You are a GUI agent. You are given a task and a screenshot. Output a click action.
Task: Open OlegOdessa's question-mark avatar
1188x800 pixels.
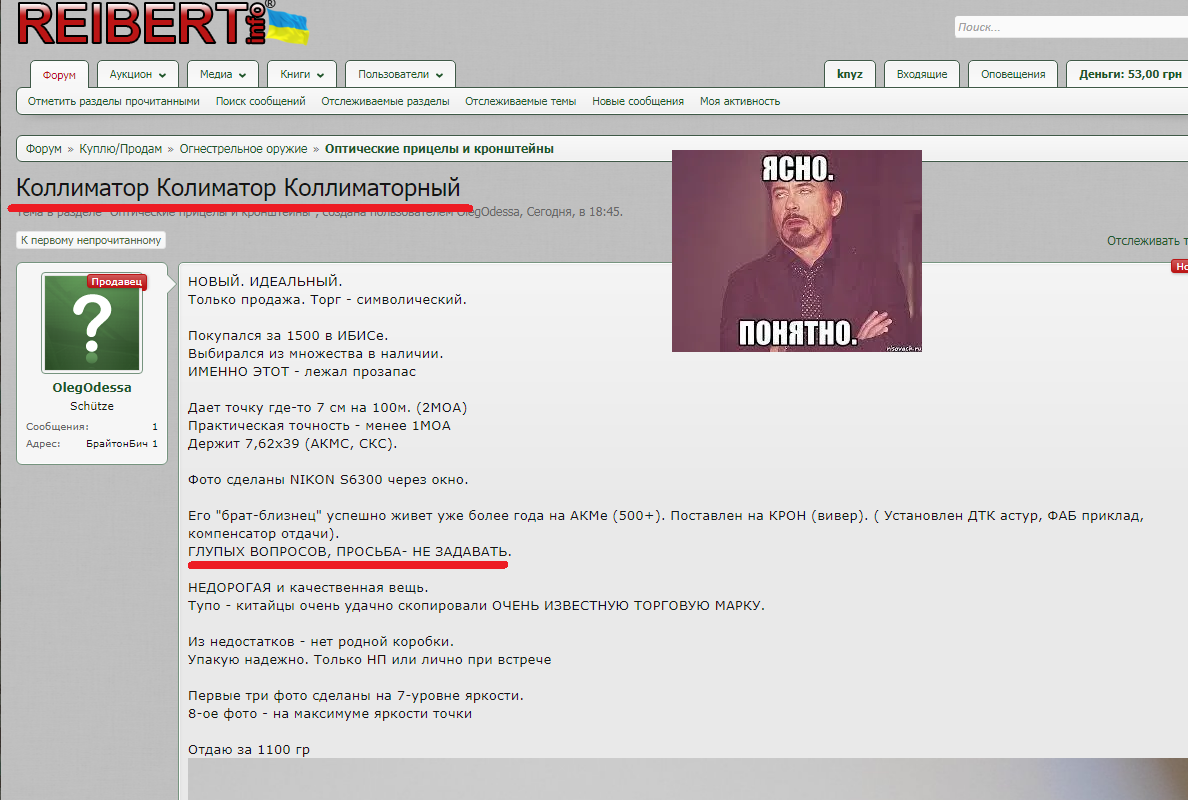pyautogui.click(x=91, y=322)
